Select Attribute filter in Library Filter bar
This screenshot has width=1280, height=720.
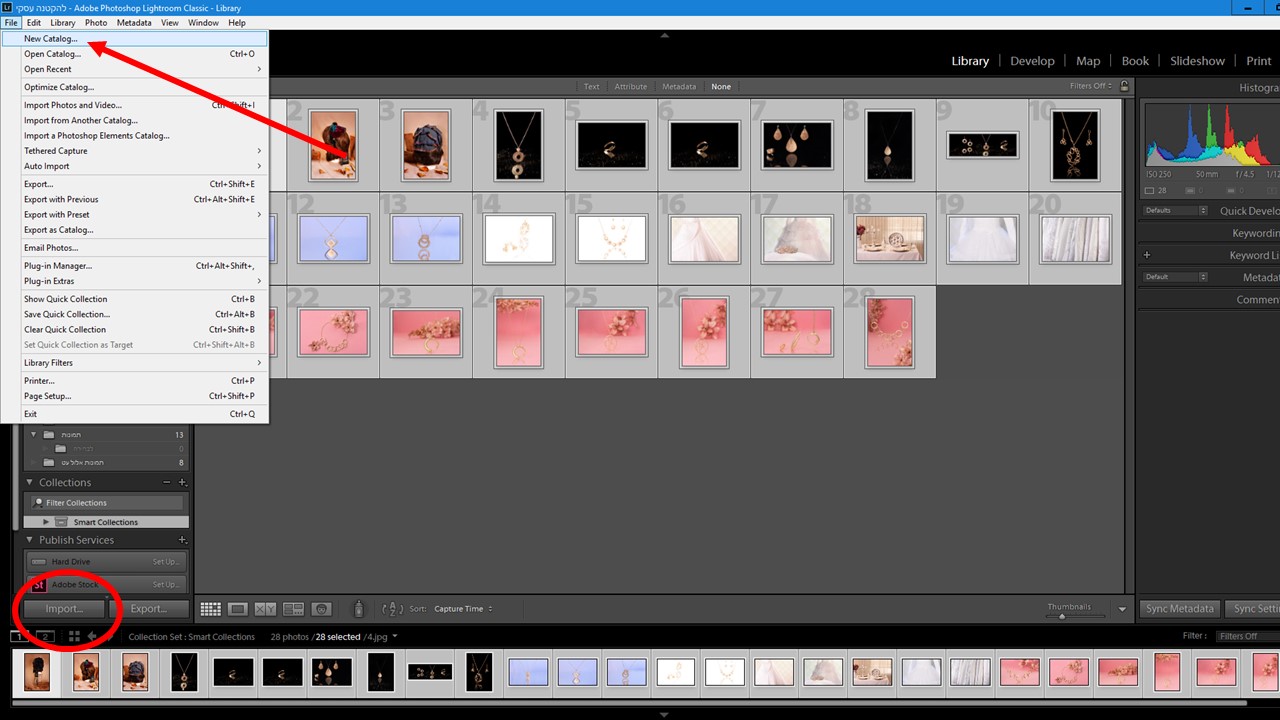click(631, 87)
